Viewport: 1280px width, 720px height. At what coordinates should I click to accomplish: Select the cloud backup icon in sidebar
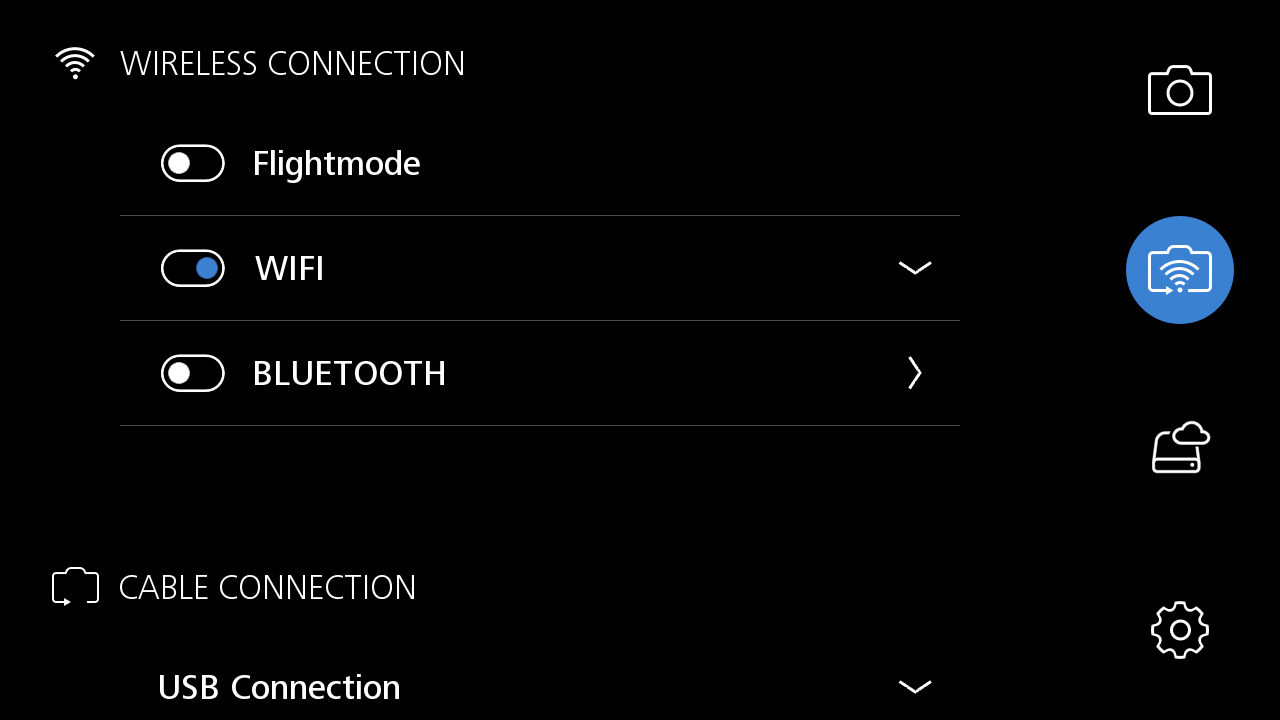pos(1180,447)
